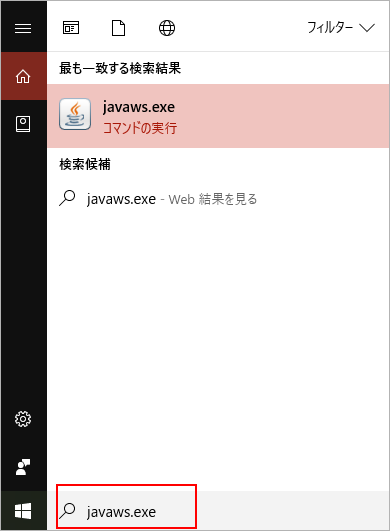This screenshot has height=531, width=390.
Task: Filter results by Documents icon
Action: pos(118,28)
